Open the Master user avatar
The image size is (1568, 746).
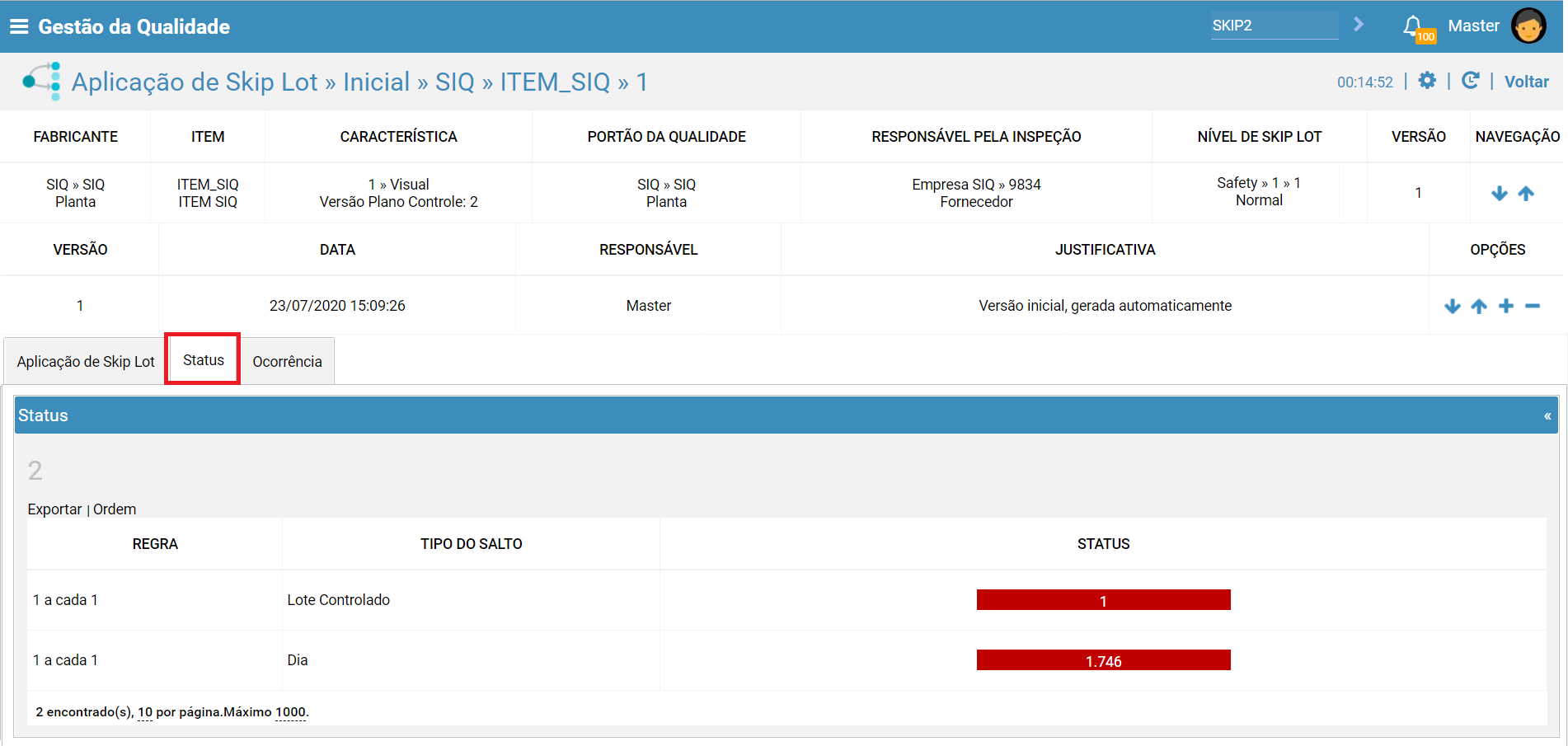click(x=1528, y=26)
